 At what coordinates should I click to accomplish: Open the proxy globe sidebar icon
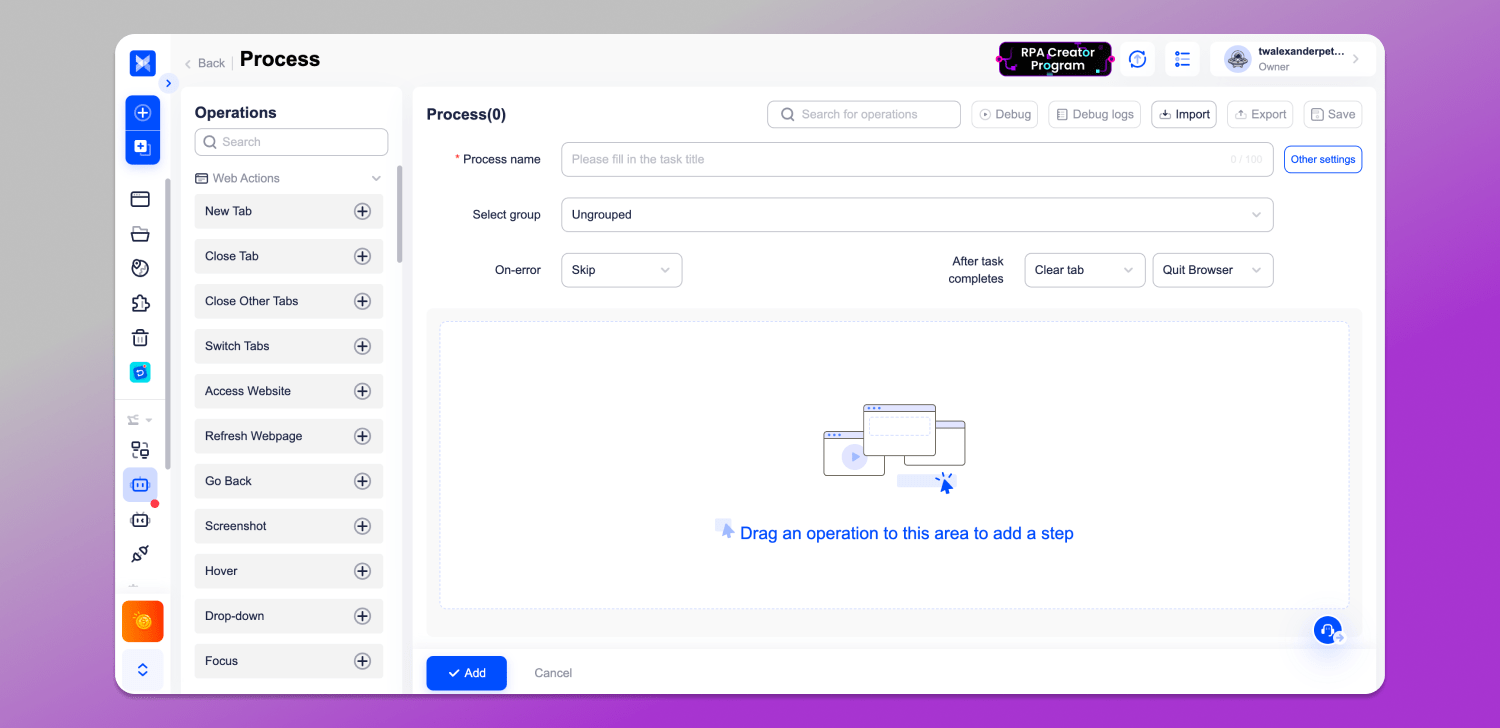[140, 268]
